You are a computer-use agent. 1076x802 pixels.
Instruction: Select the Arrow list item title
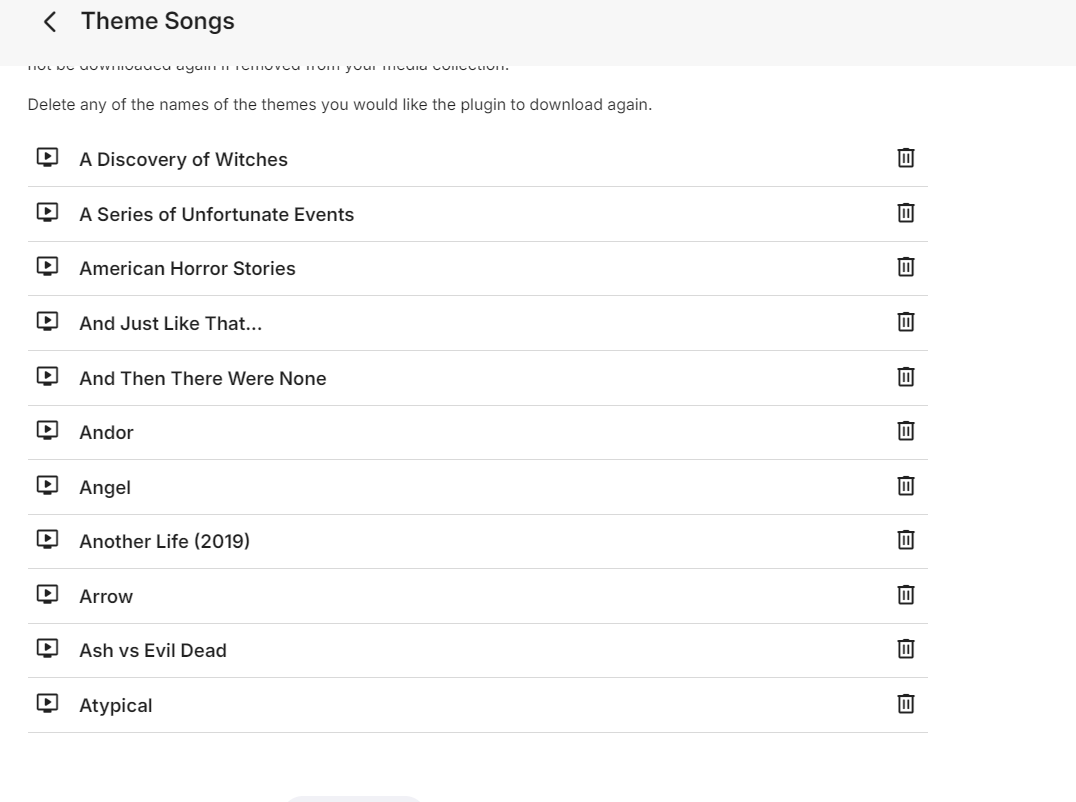click(106, 596)
